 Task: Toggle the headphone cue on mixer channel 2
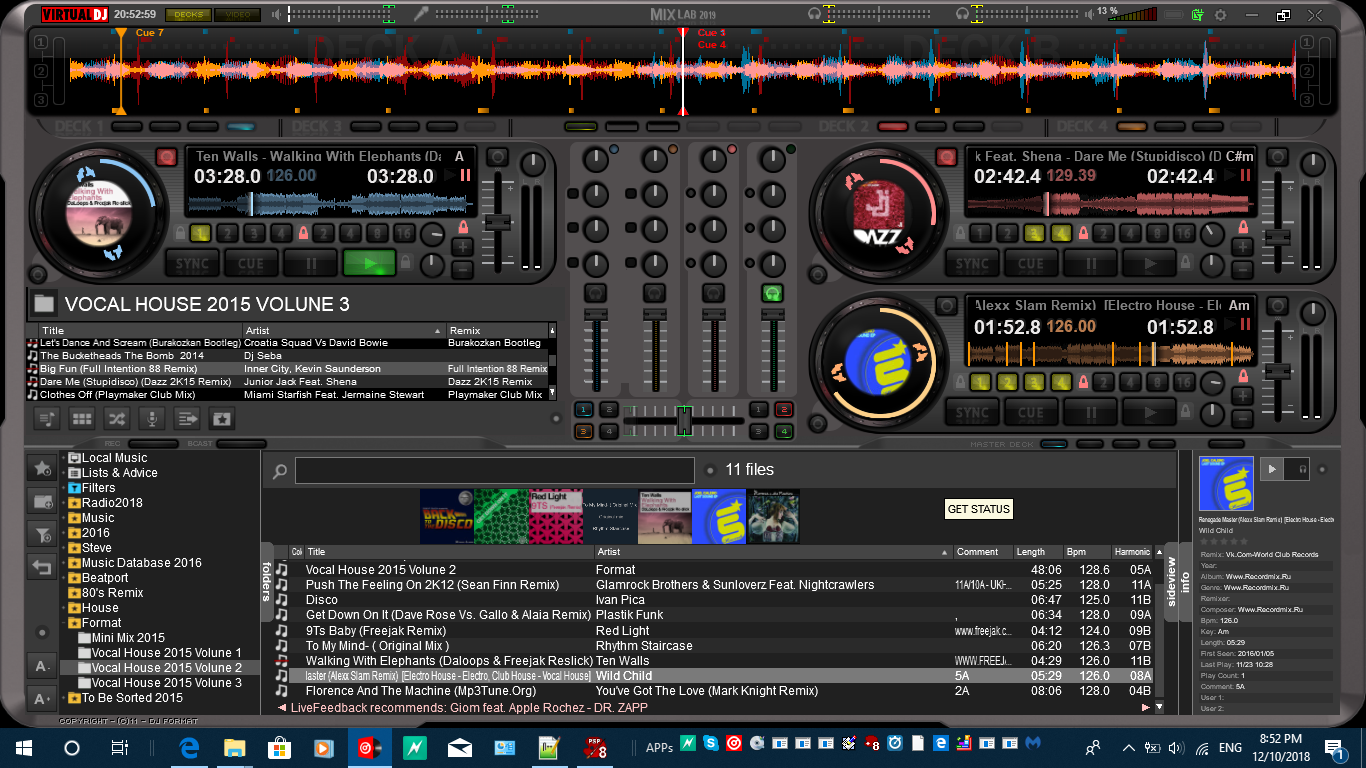coord(654,293)
